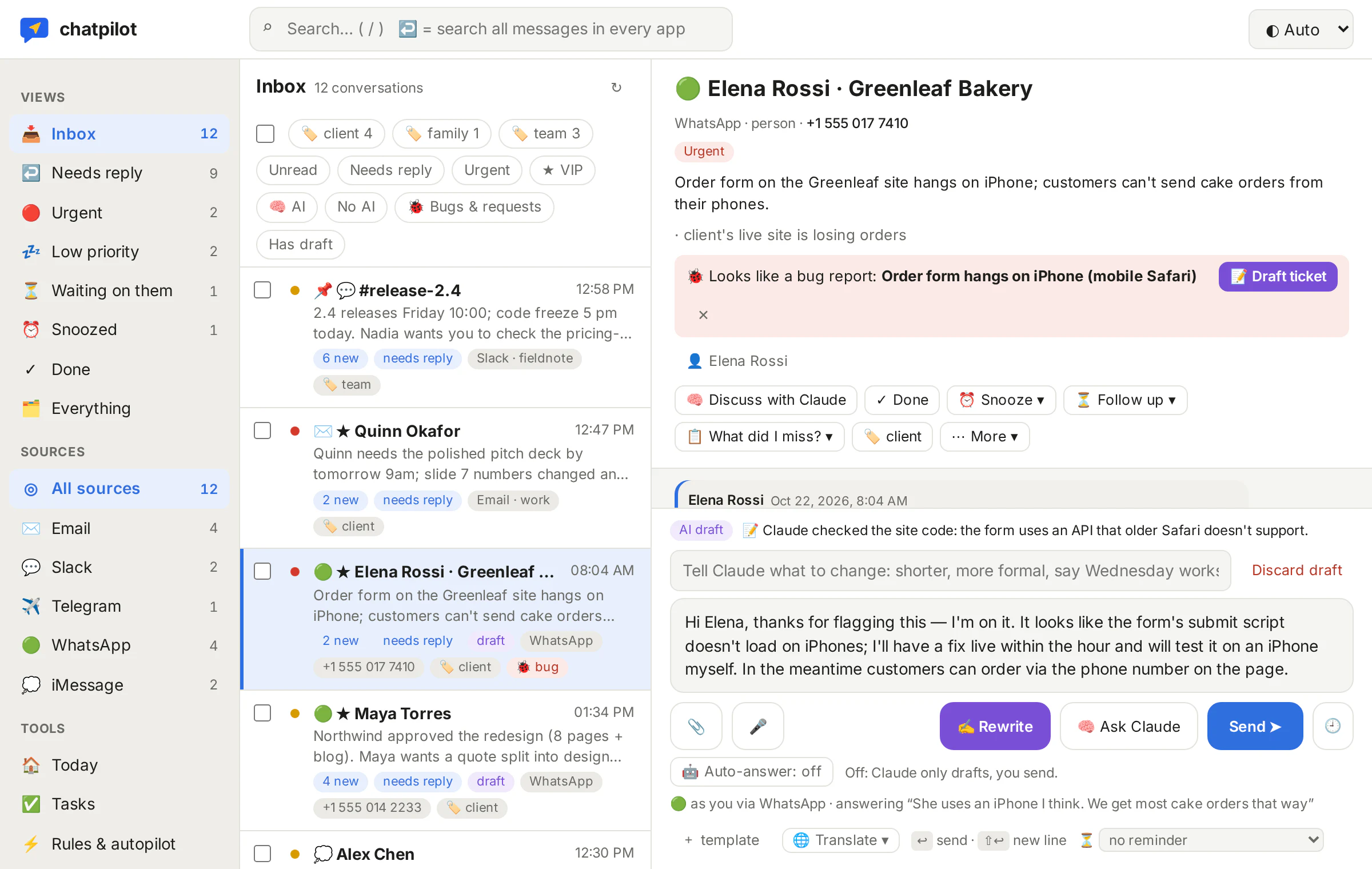
Task: Click the Rewrite button
Action: tap(995, 726)
